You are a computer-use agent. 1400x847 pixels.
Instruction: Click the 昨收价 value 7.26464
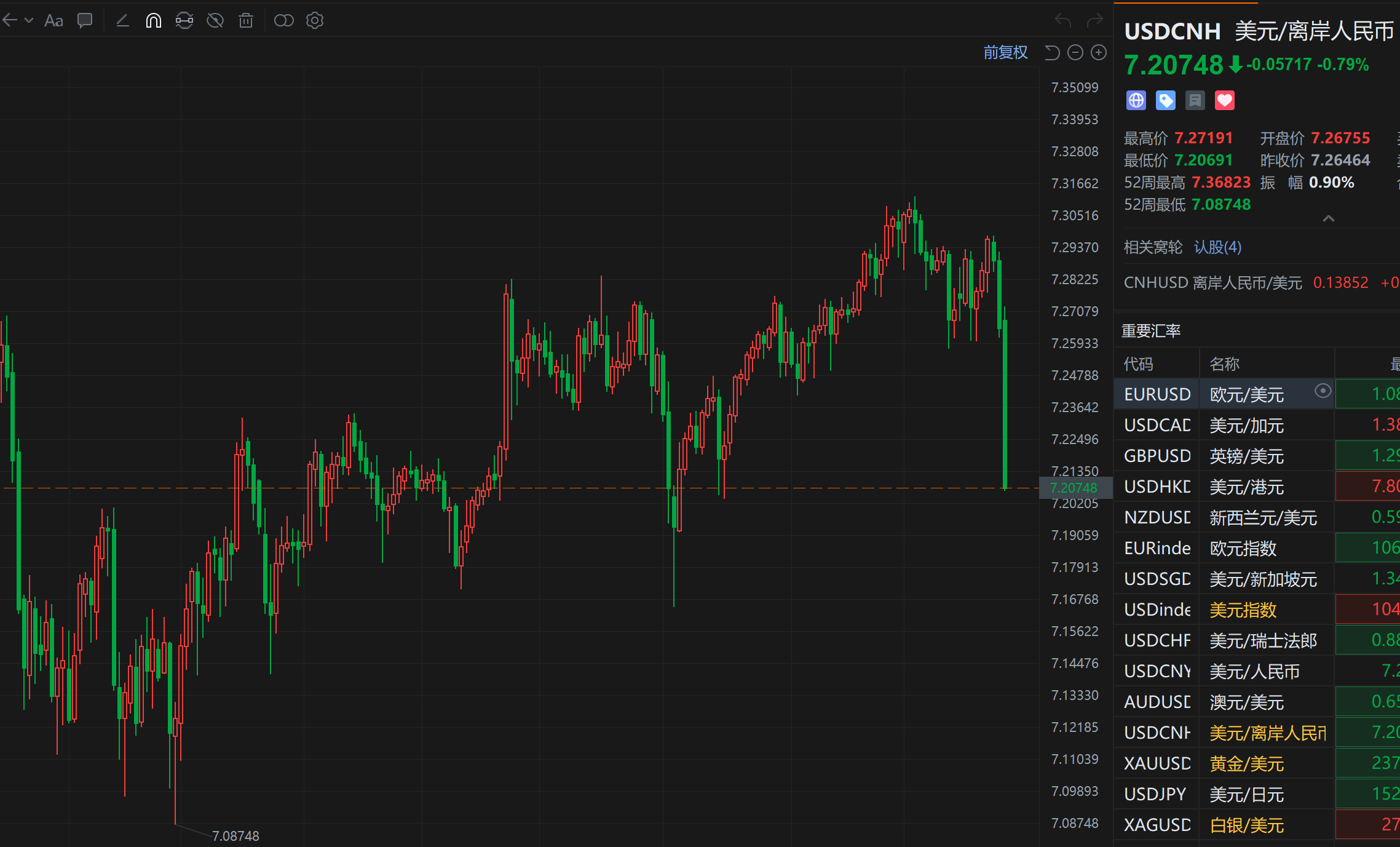tap(1340, 161)
